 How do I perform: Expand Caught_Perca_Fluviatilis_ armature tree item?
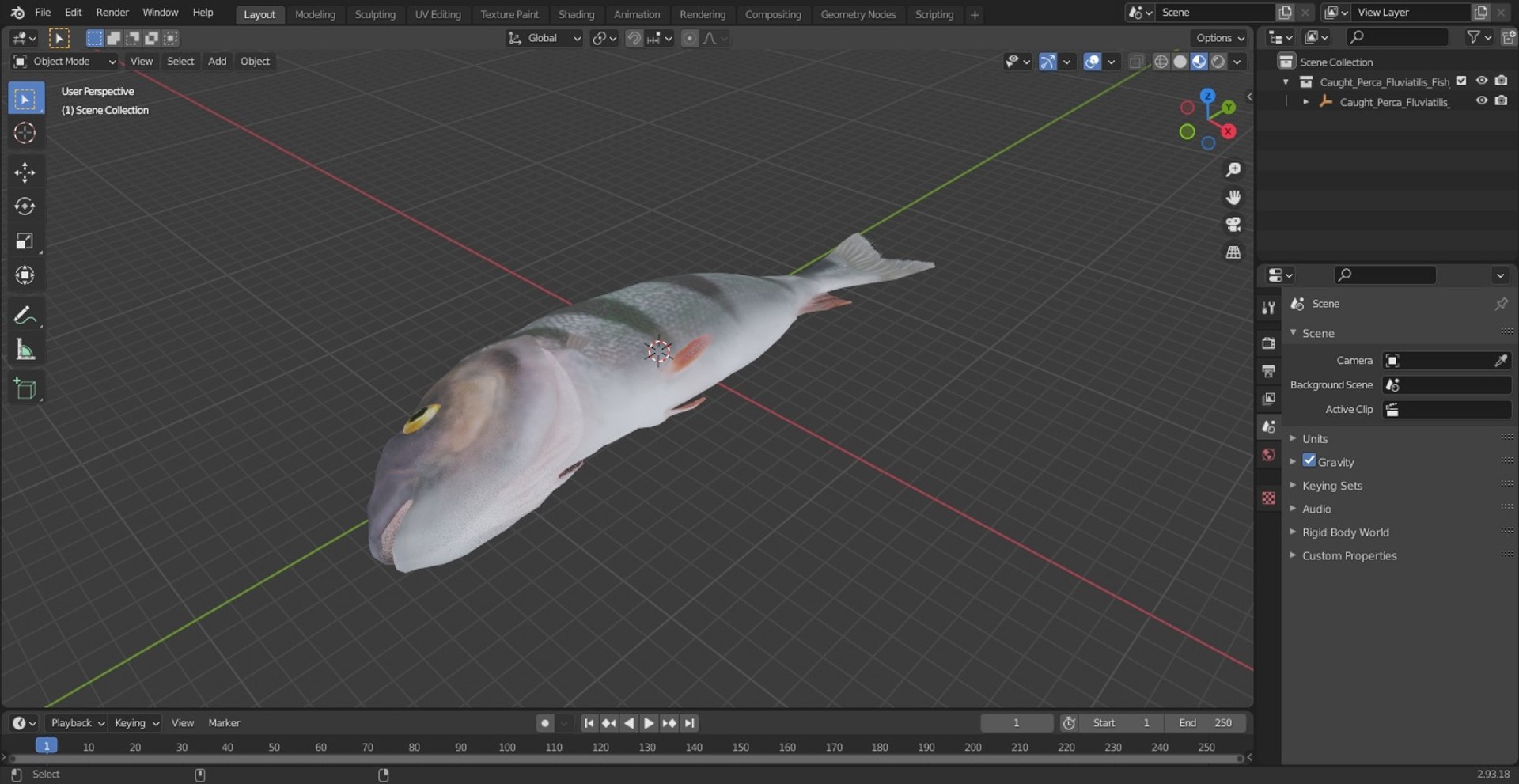click(1305, 102)
